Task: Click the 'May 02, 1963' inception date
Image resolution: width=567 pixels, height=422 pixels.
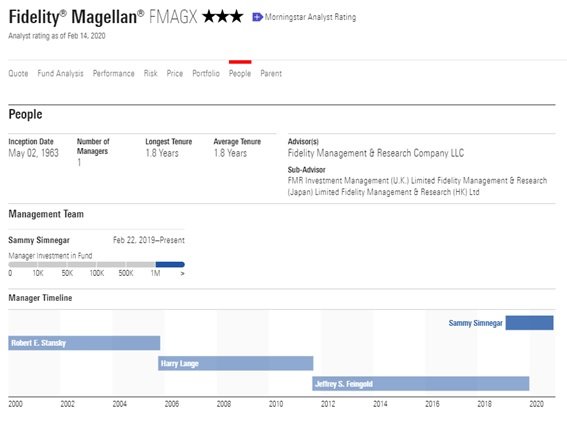Action: 33,153
